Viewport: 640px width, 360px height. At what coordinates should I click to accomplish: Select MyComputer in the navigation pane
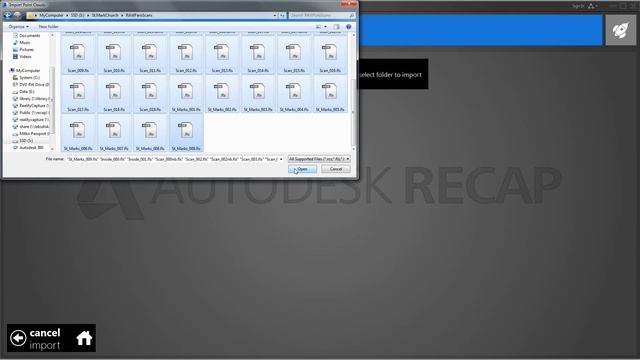(28, 70)
